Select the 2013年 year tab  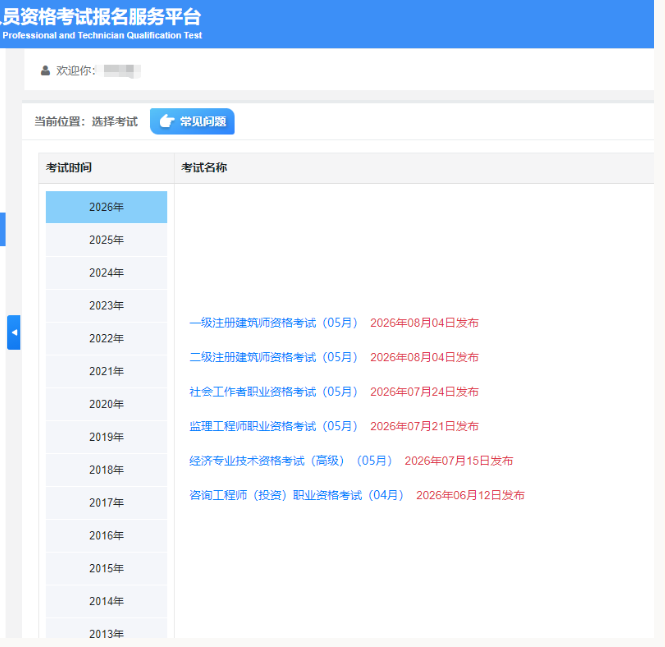pos(106,629)
